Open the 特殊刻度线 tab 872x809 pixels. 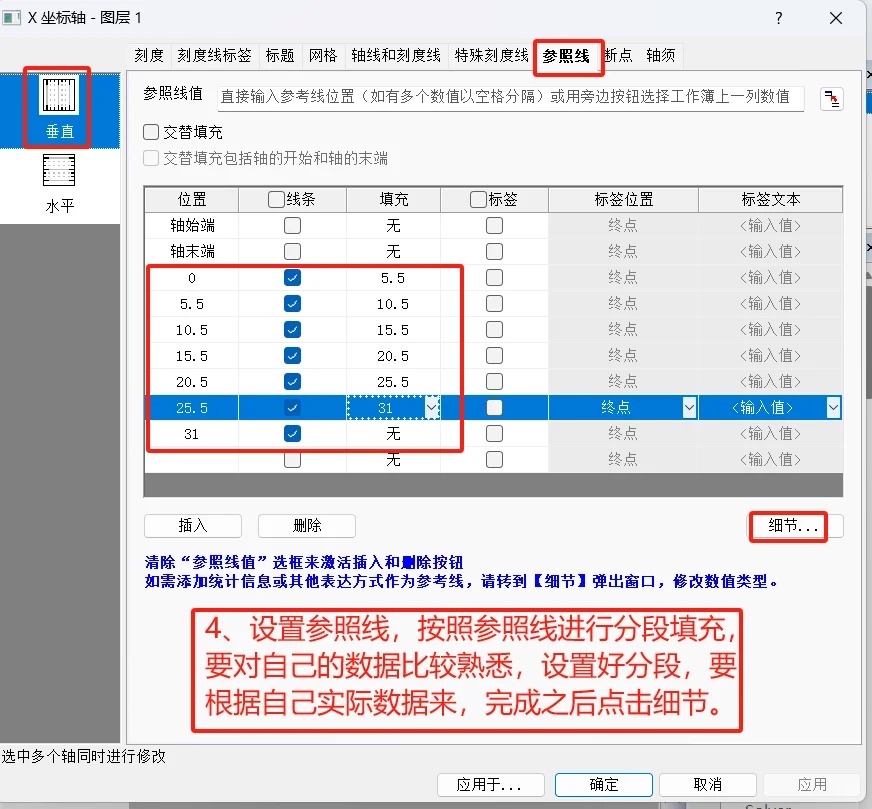(x=491, y=56)
